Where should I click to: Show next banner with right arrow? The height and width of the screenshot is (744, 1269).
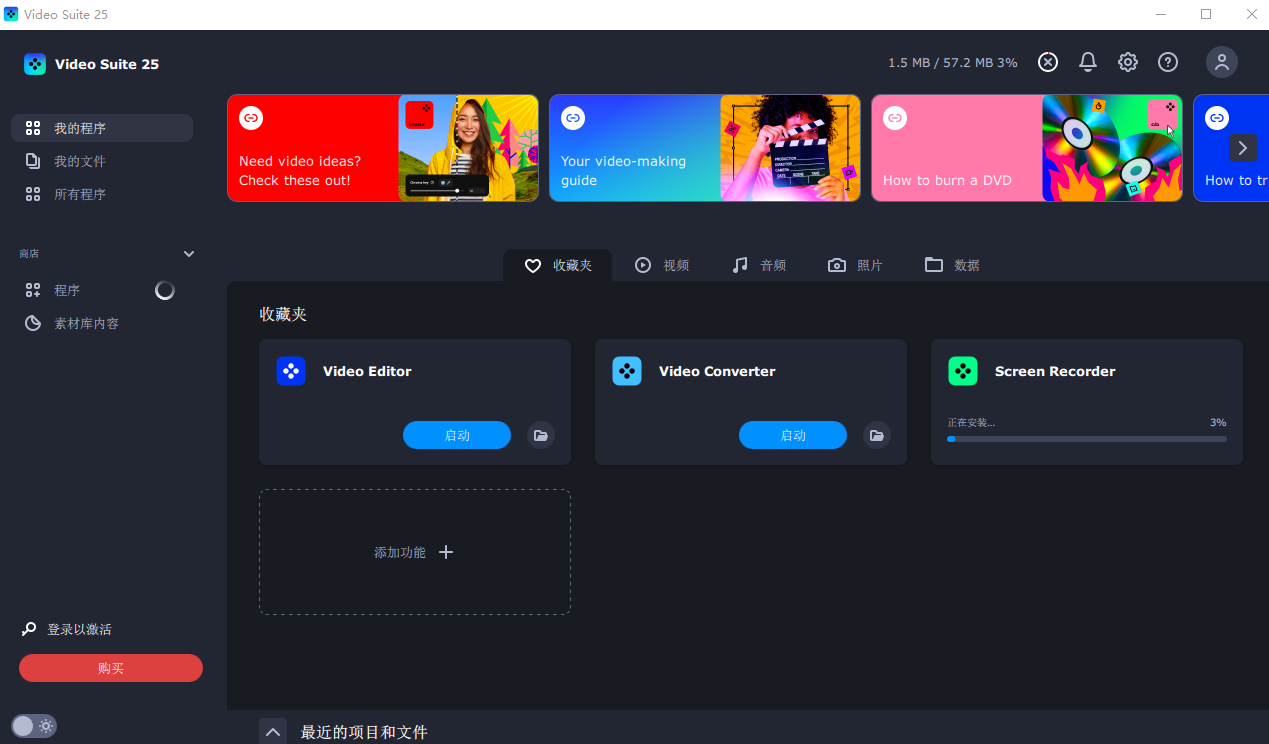click(1243, 148)
